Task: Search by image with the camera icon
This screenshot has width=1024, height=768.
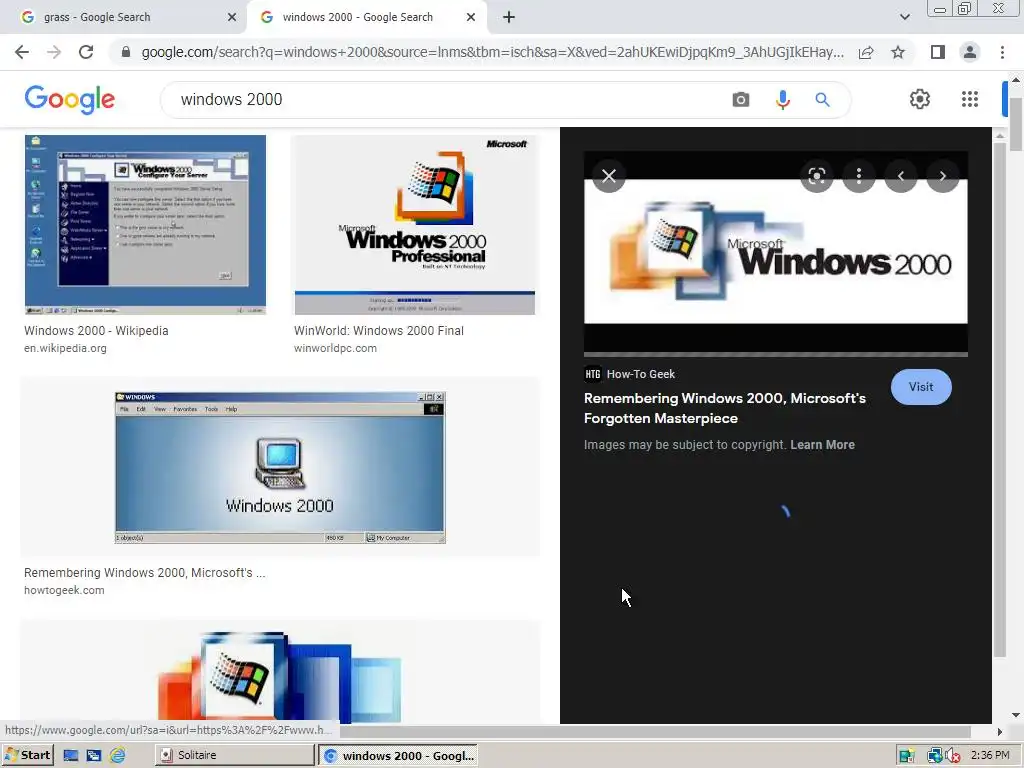Action: point(741,100)
